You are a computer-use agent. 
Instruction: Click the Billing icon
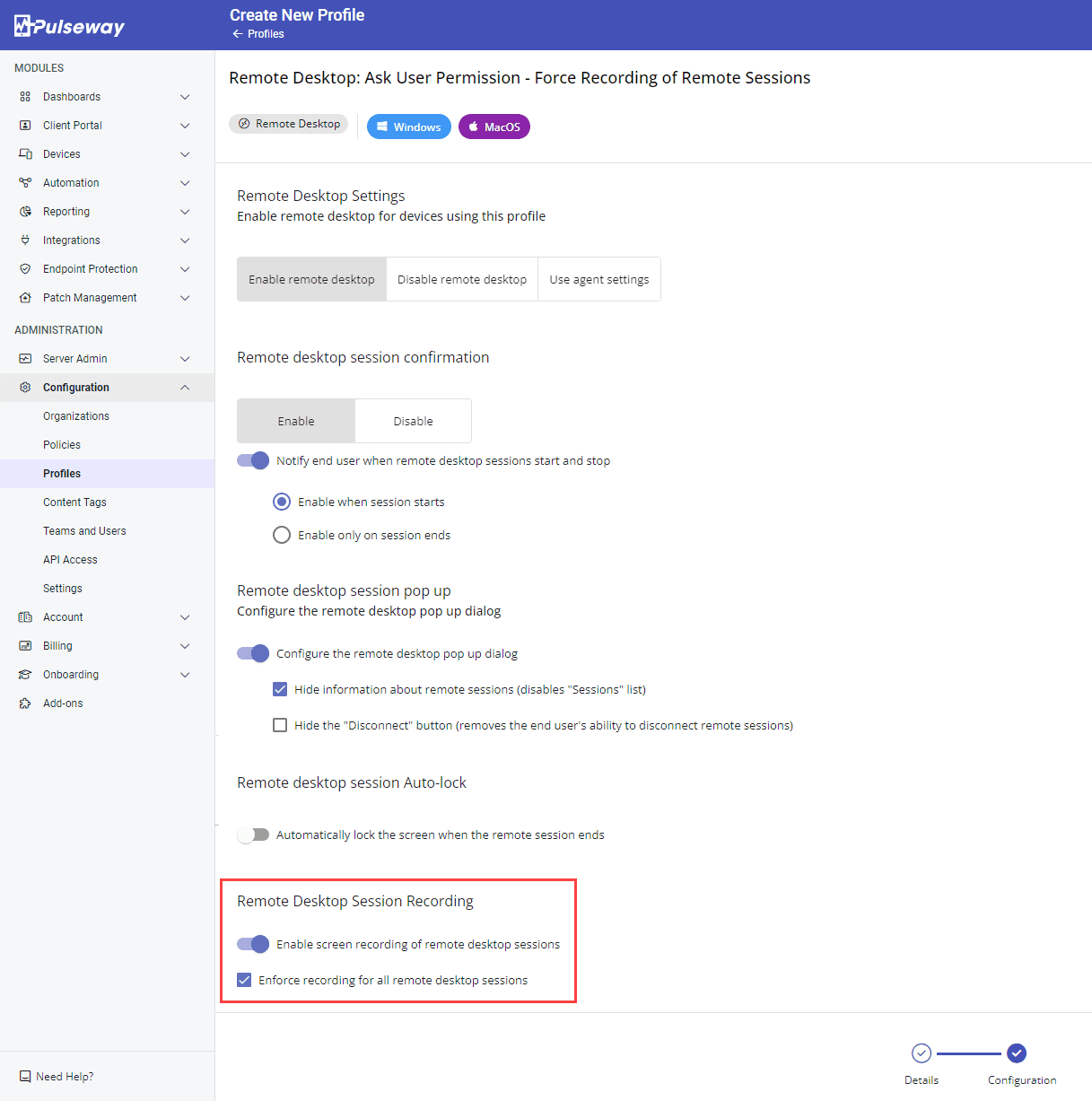click(25, 646)
